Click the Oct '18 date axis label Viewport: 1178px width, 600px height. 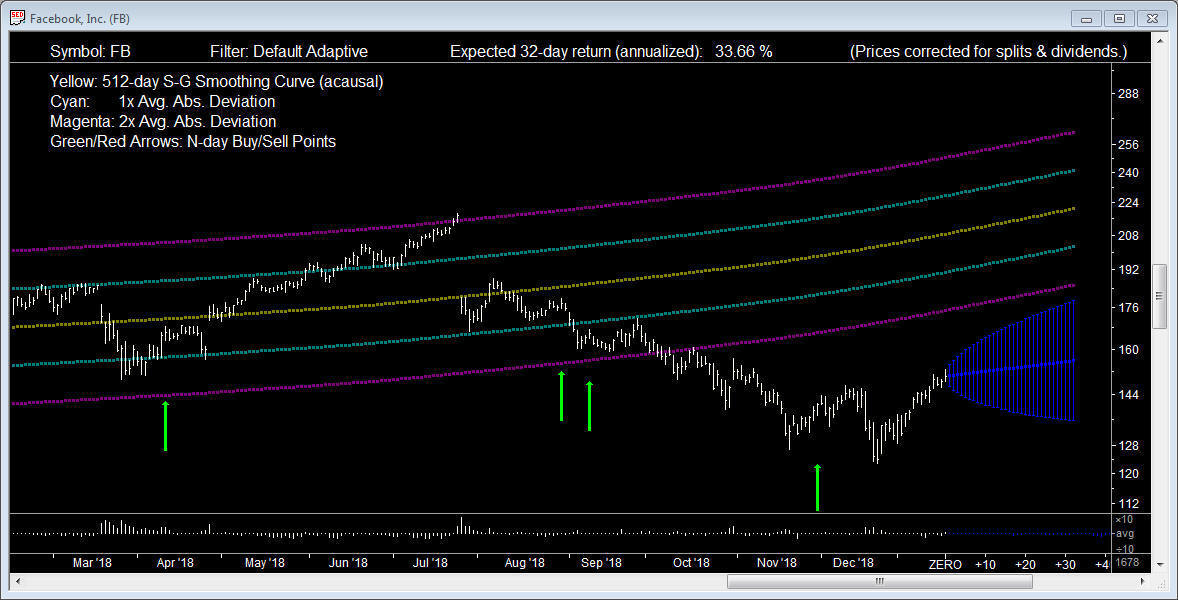point(691,562)
